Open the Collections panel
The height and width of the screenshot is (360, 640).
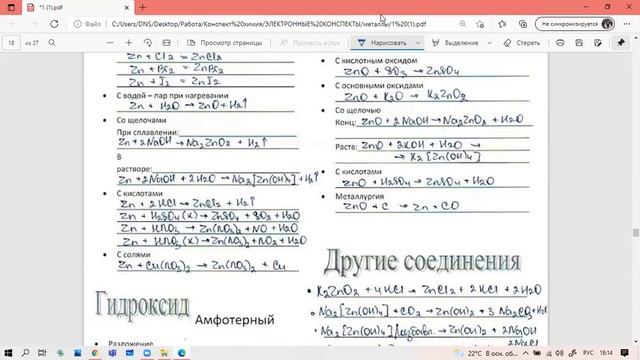pyautogui.click(x=523, y=24)
